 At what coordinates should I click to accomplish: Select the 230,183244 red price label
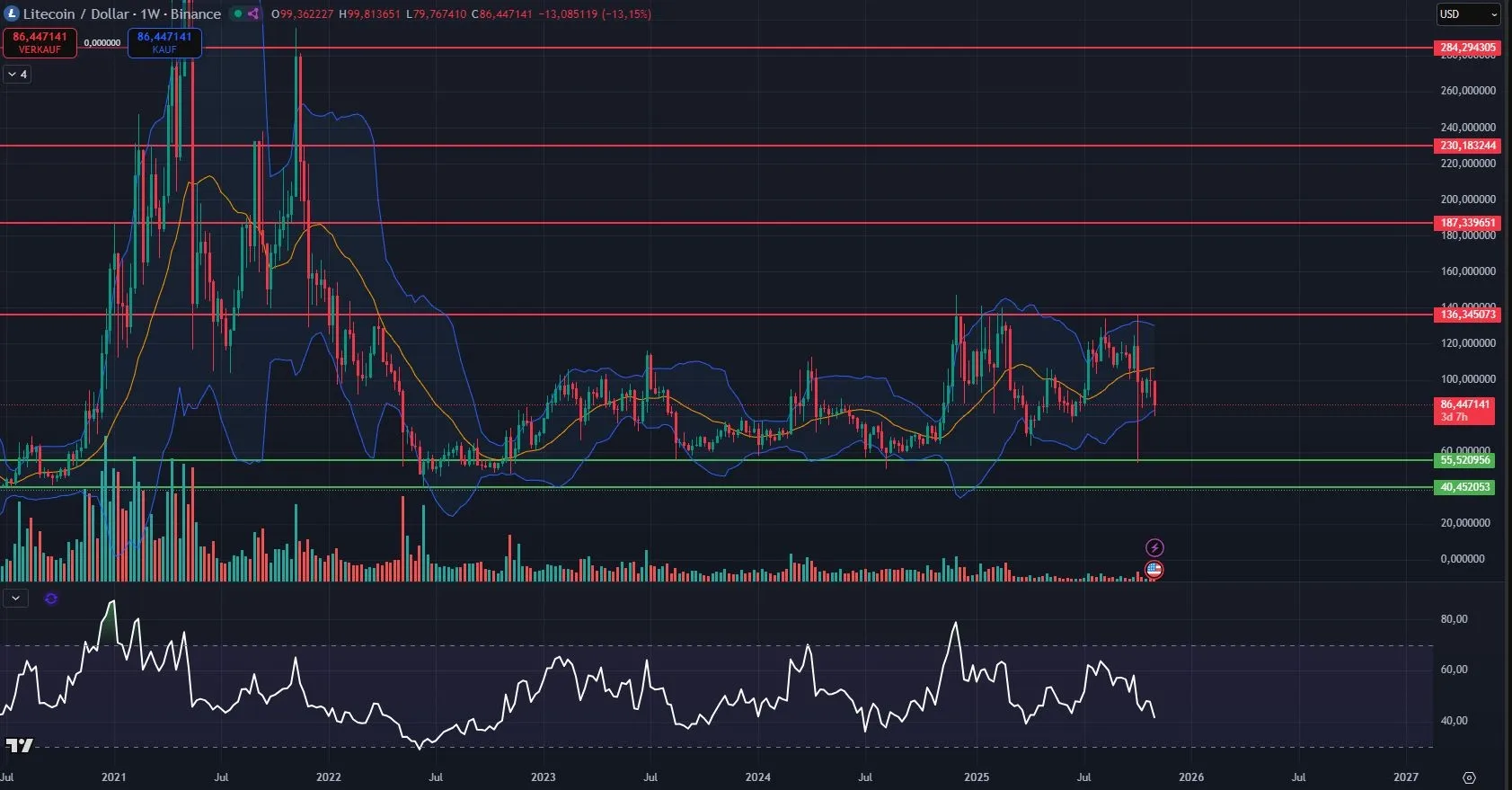coord(1468,146)
